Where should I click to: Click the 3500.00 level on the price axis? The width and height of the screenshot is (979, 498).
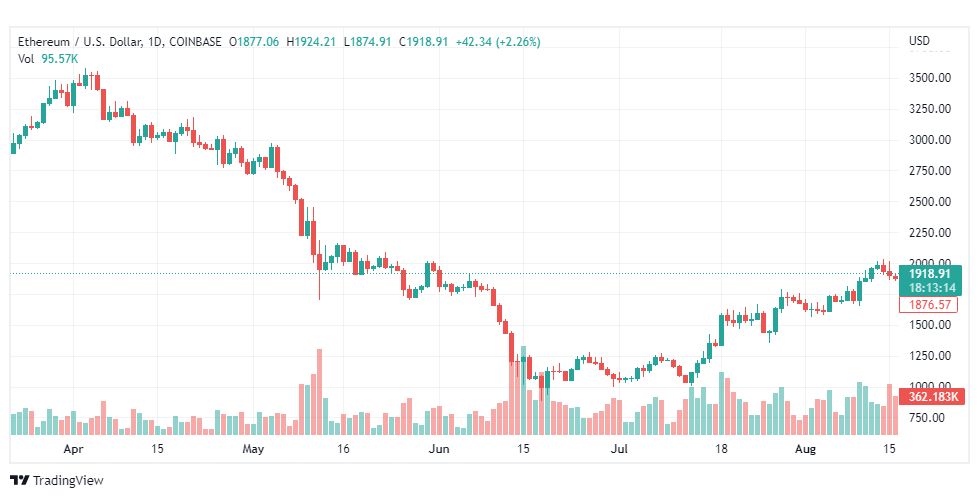929,78
